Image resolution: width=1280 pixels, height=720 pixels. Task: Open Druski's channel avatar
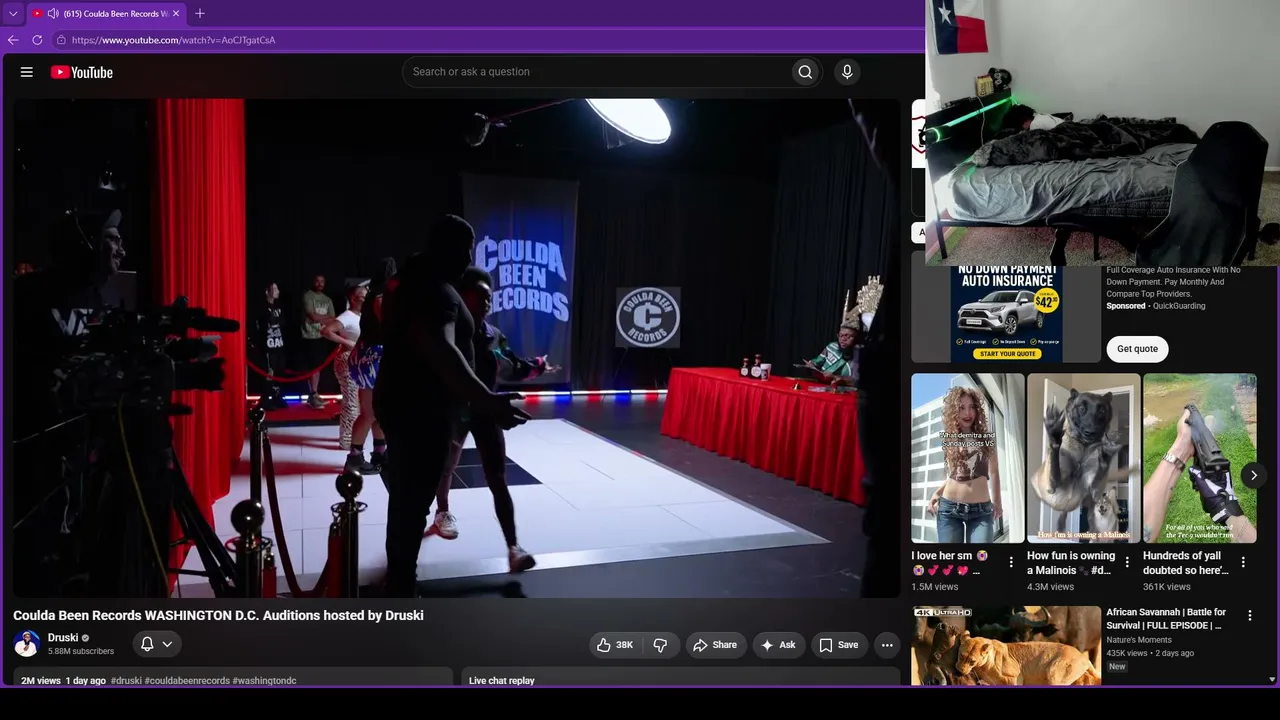pyautogui.click(x=27, y=644)
